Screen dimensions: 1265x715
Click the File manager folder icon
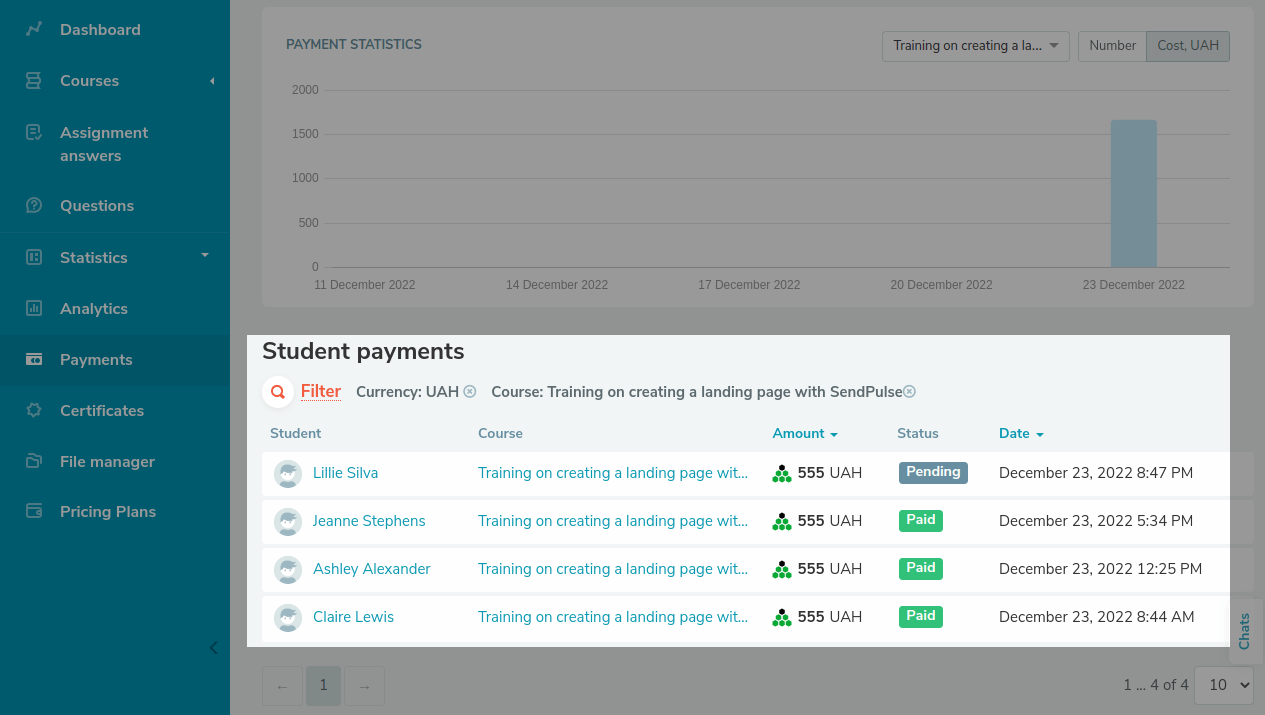(34, 461)
